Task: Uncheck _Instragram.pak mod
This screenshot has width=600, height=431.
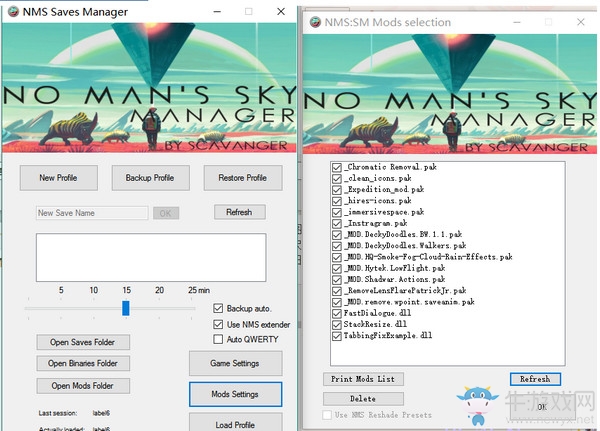Action: pyautogui.click(x=337, y=224)
